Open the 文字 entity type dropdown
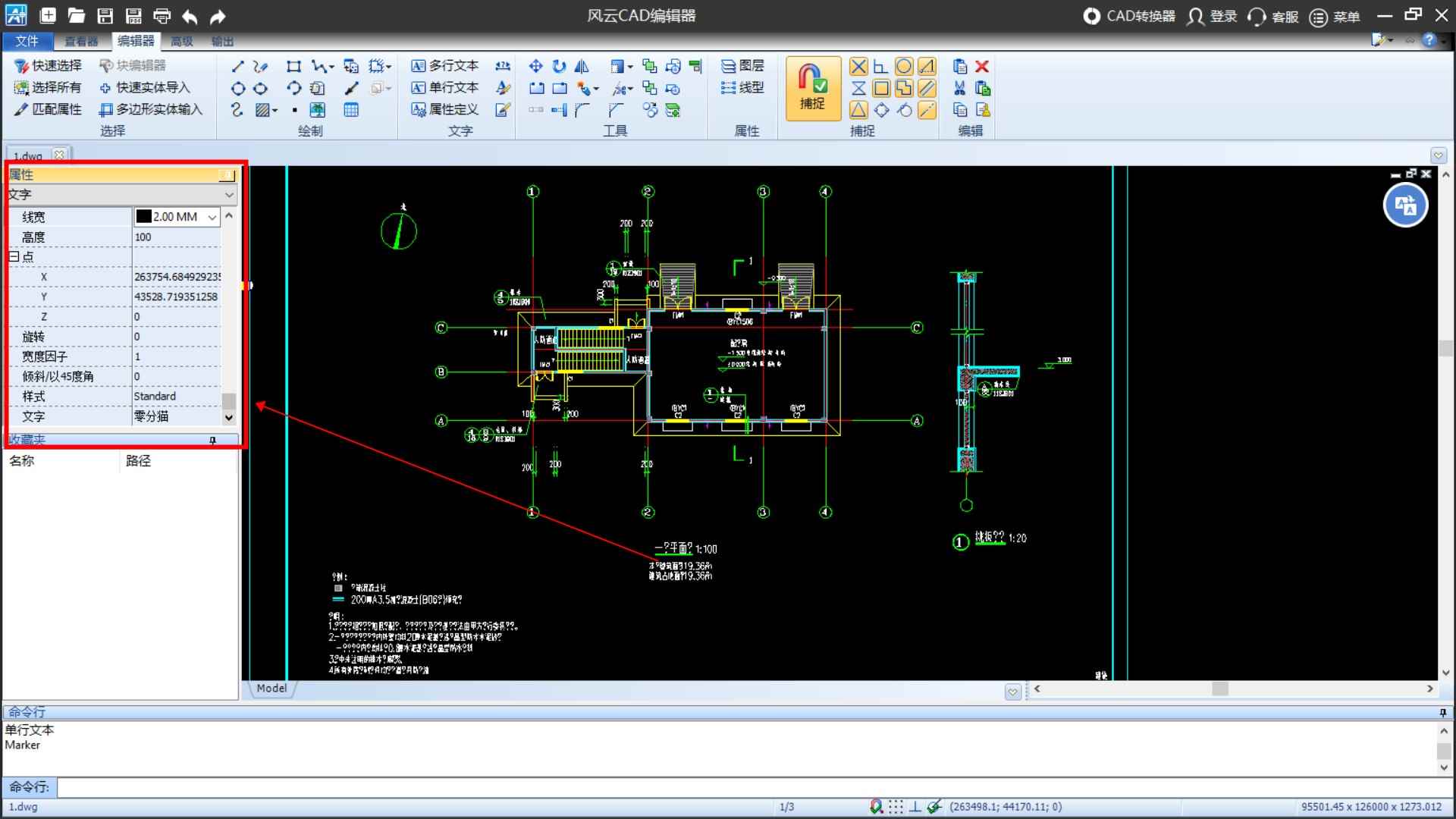 tap(229, 195)
